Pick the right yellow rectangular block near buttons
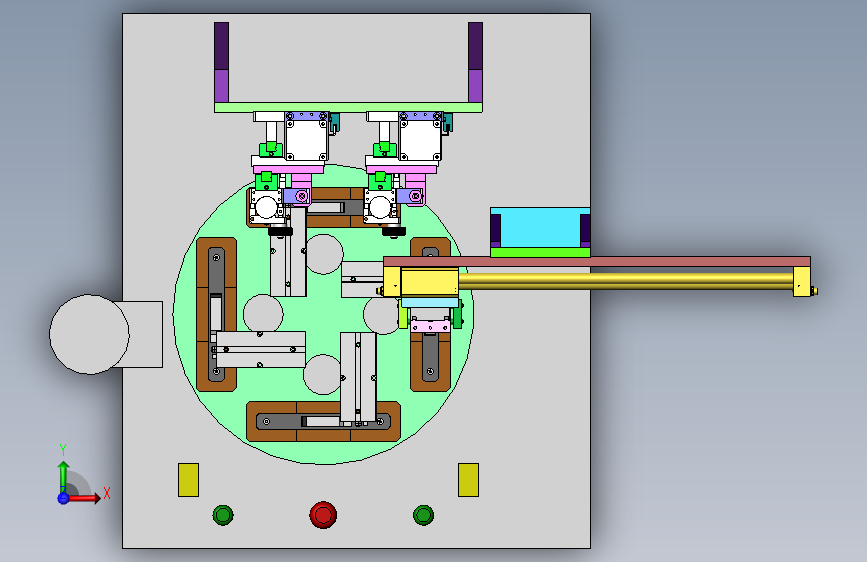 468,480
